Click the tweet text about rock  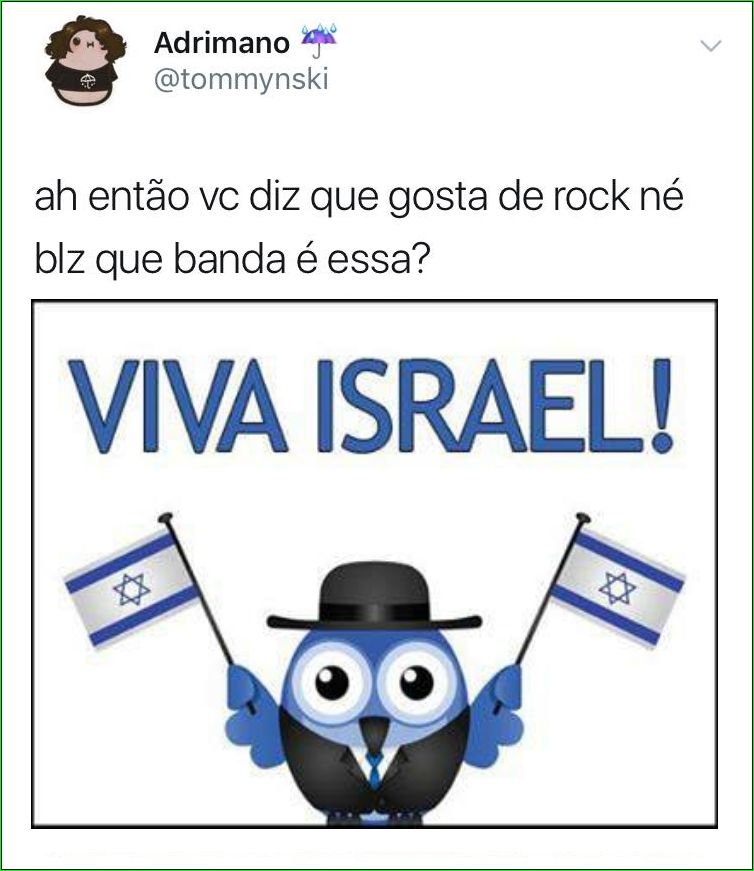tap(359, 228)
